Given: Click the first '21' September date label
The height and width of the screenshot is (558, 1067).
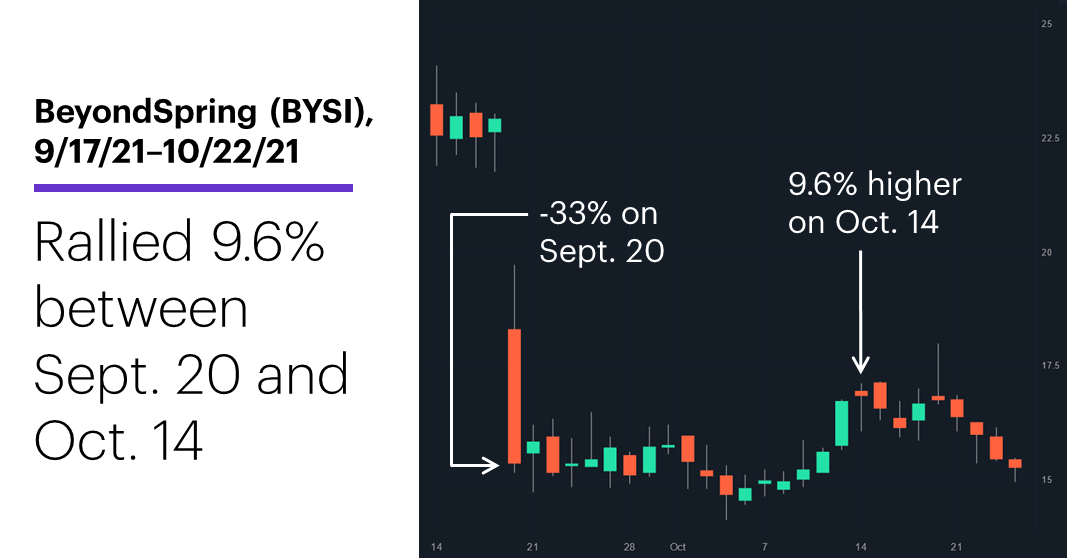Looking at the screenshot, I should click(x=532, y=547).
